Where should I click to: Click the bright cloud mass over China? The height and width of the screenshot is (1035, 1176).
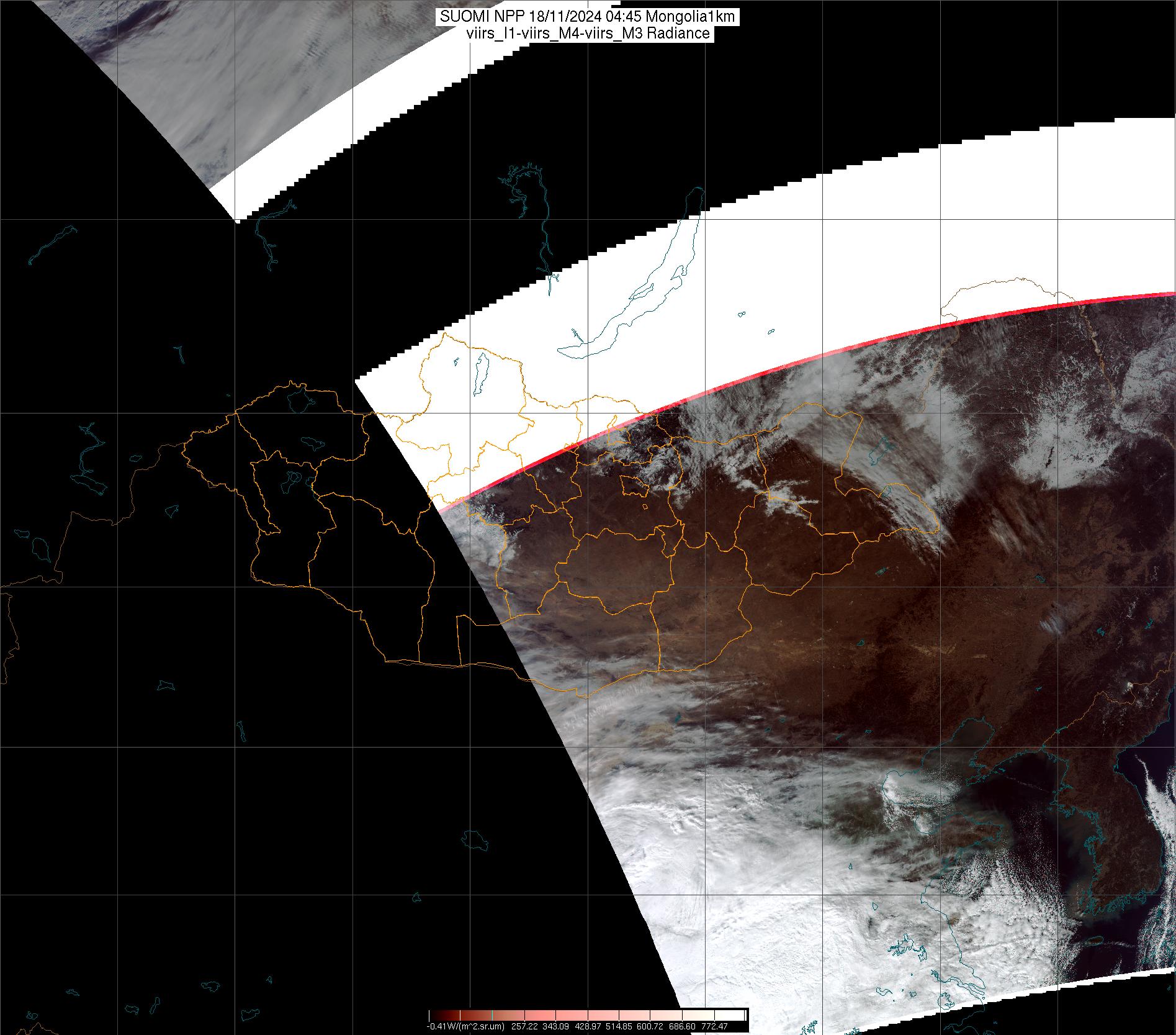(714, 900)
